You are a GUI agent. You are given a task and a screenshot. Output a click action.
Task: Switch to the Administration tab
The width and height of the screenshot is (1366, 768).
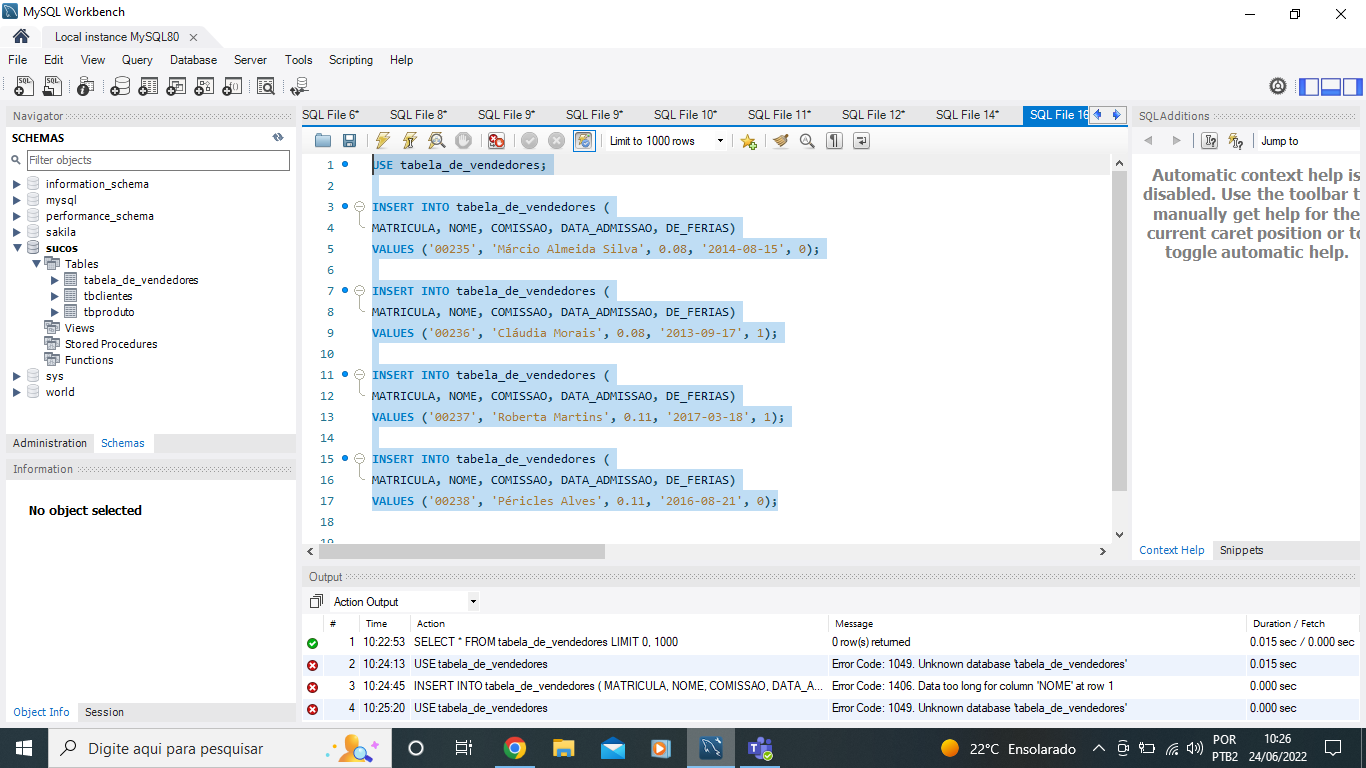tap(50, 443)
